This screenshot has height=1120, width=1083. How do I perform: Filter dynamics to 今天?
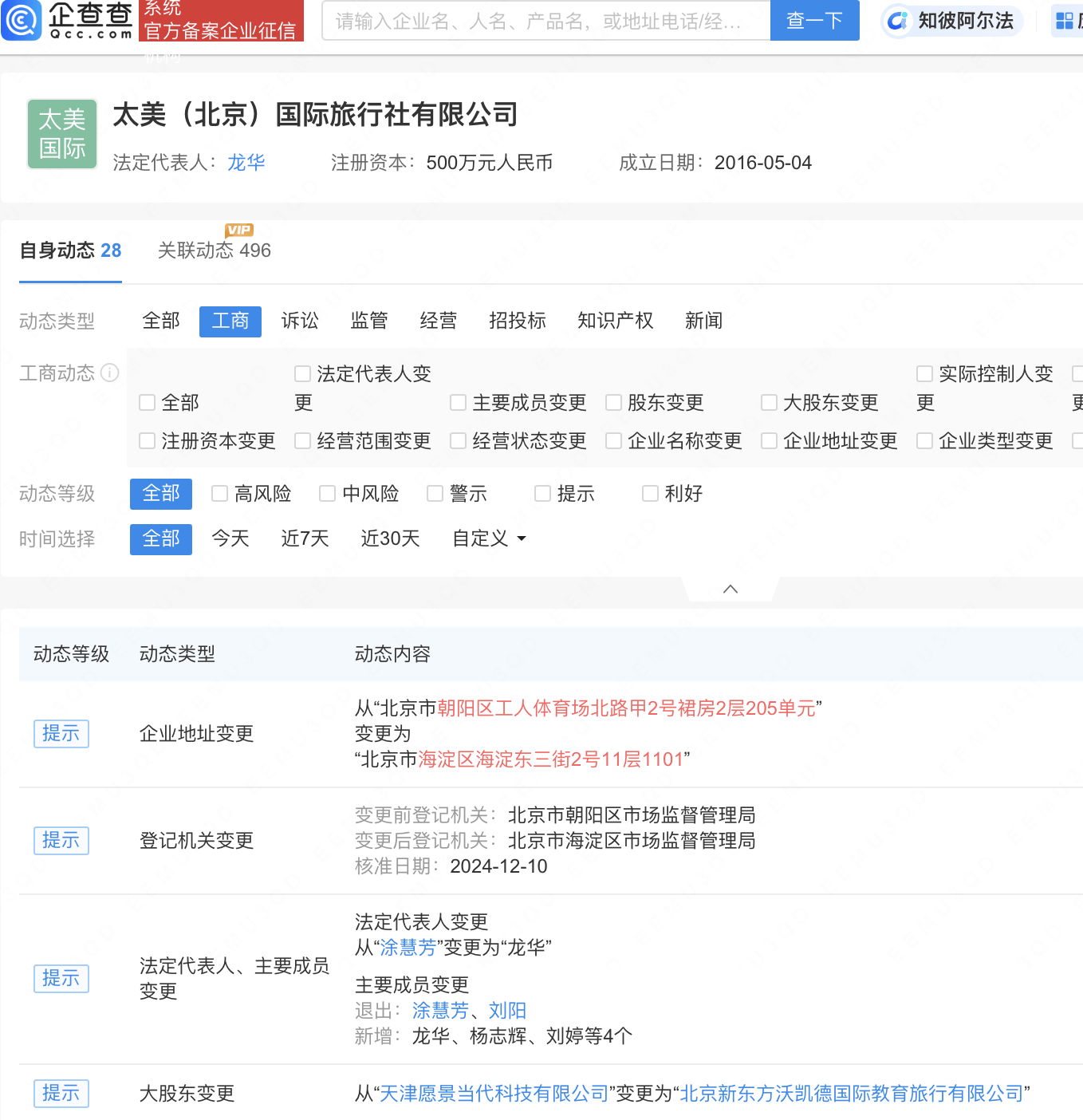(x=230, y=538)
